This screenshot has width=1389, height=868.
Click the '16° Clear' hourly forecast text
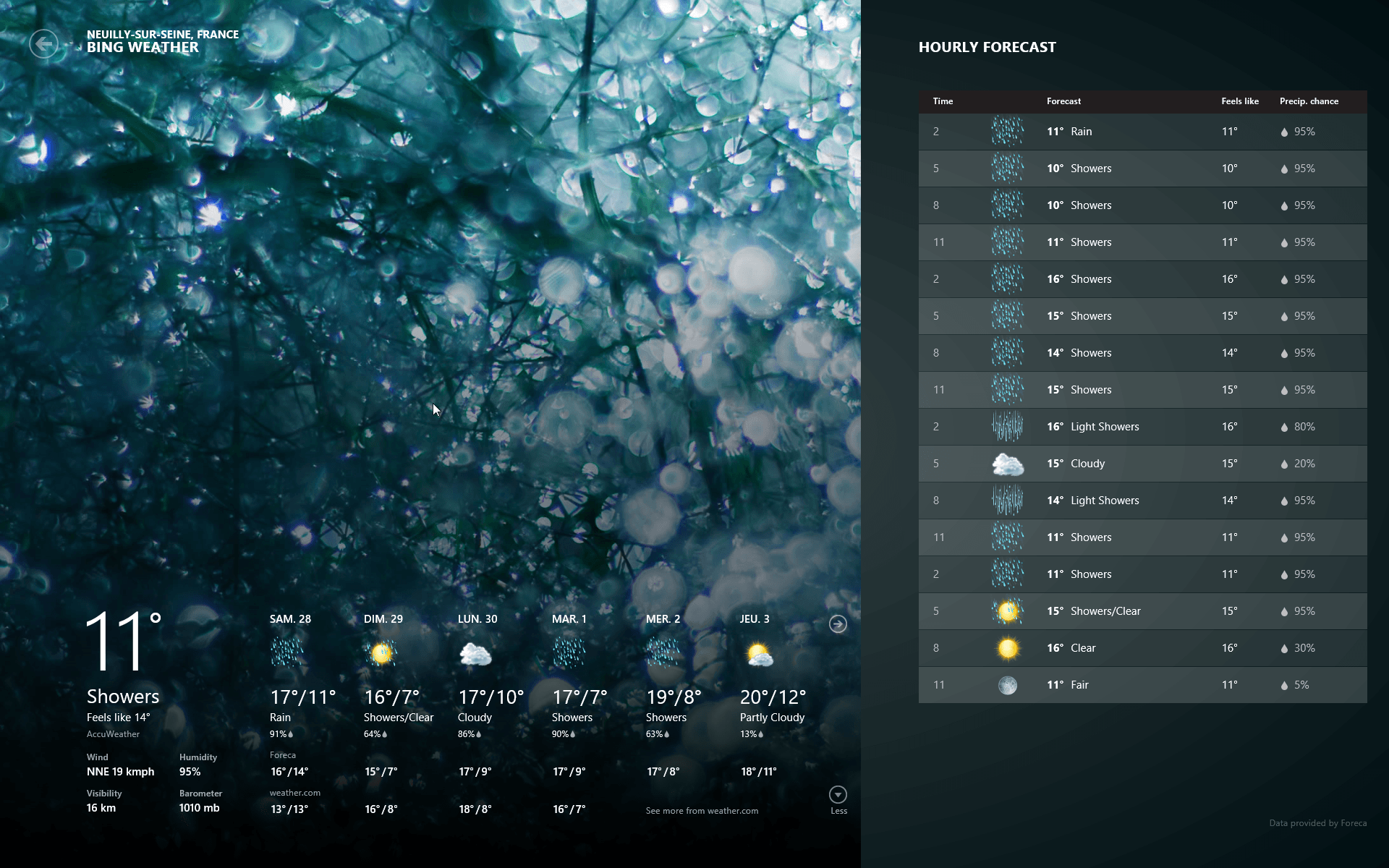click(x=1071, y=648)
